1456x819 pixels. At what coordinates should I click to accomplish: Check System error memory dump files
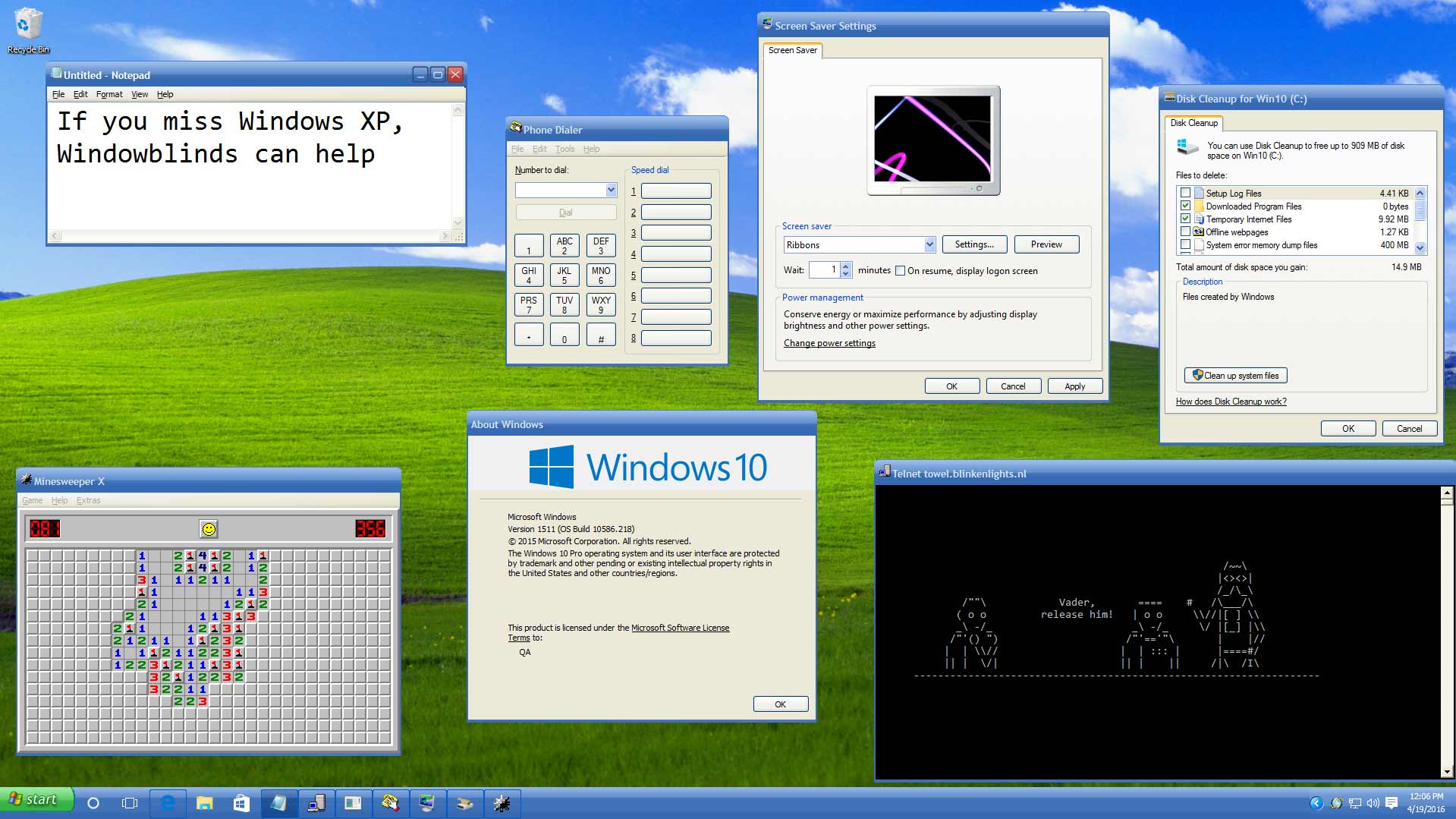point(1185,244)
